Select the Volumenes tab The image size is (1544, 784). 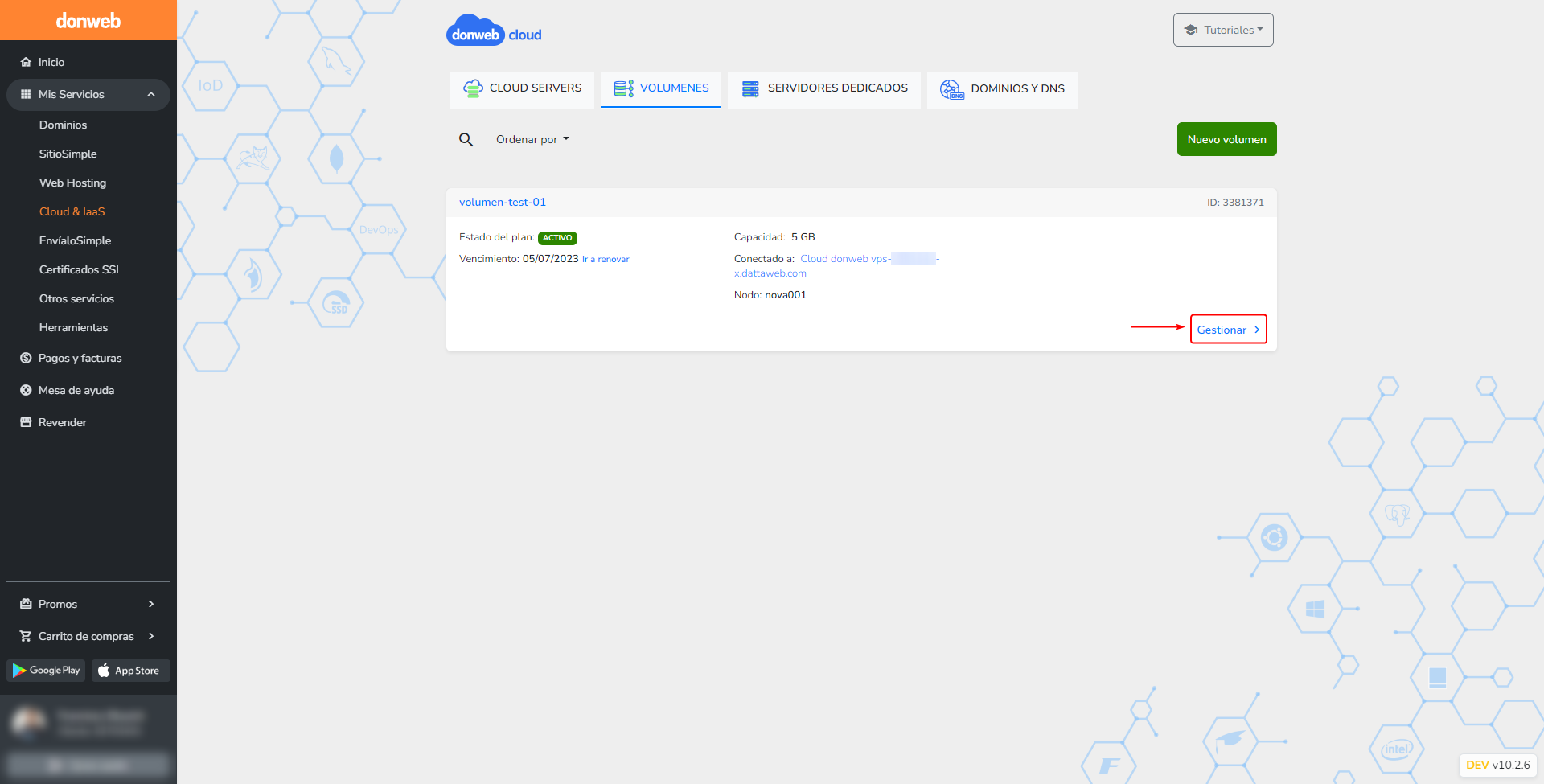[661, 88]
